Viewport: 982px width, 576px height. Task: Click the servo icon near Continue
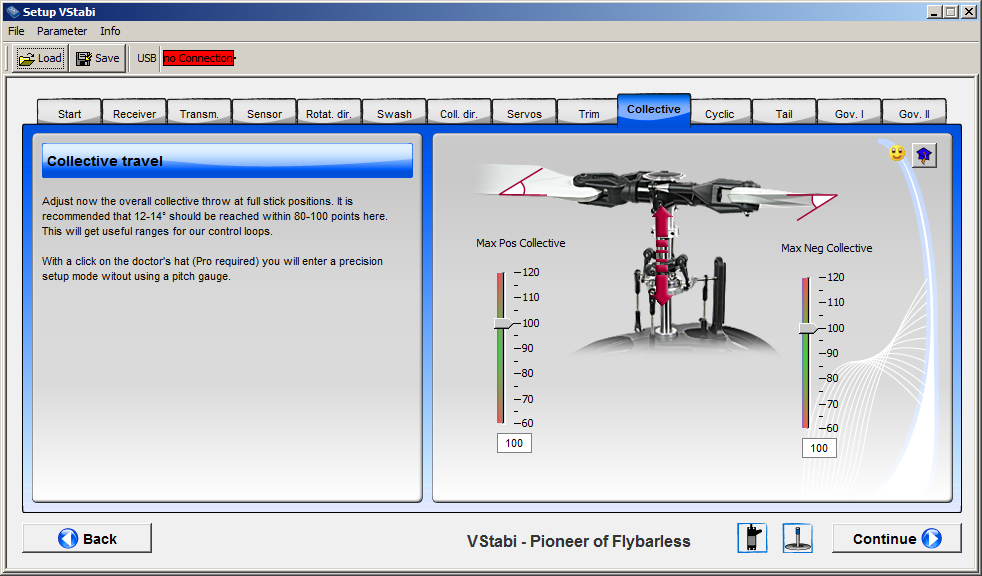tap(752, 538)
